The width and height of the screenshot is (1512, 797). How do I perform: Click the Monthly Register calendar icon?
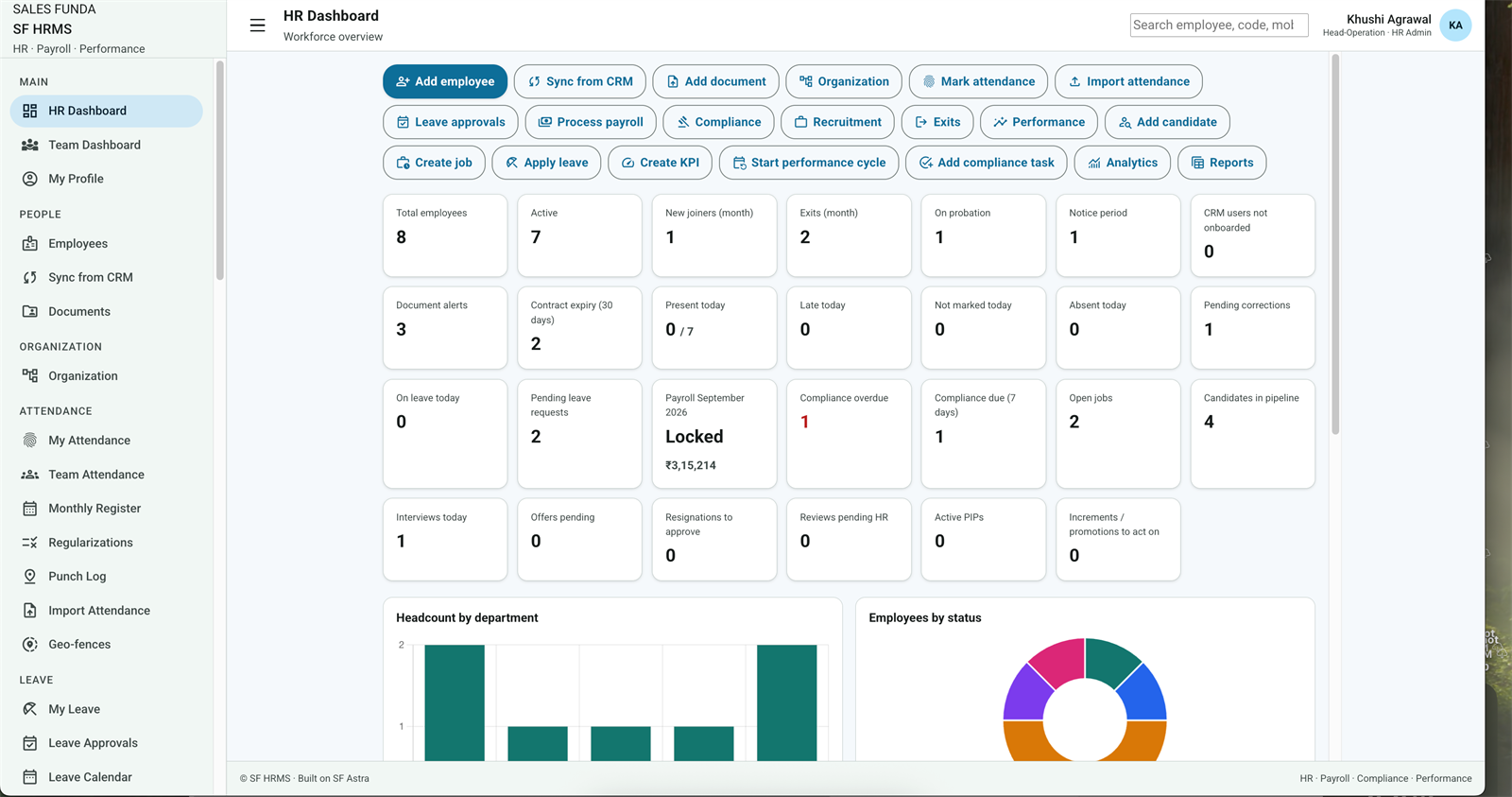pyautogui.click(x=30, y=509)
